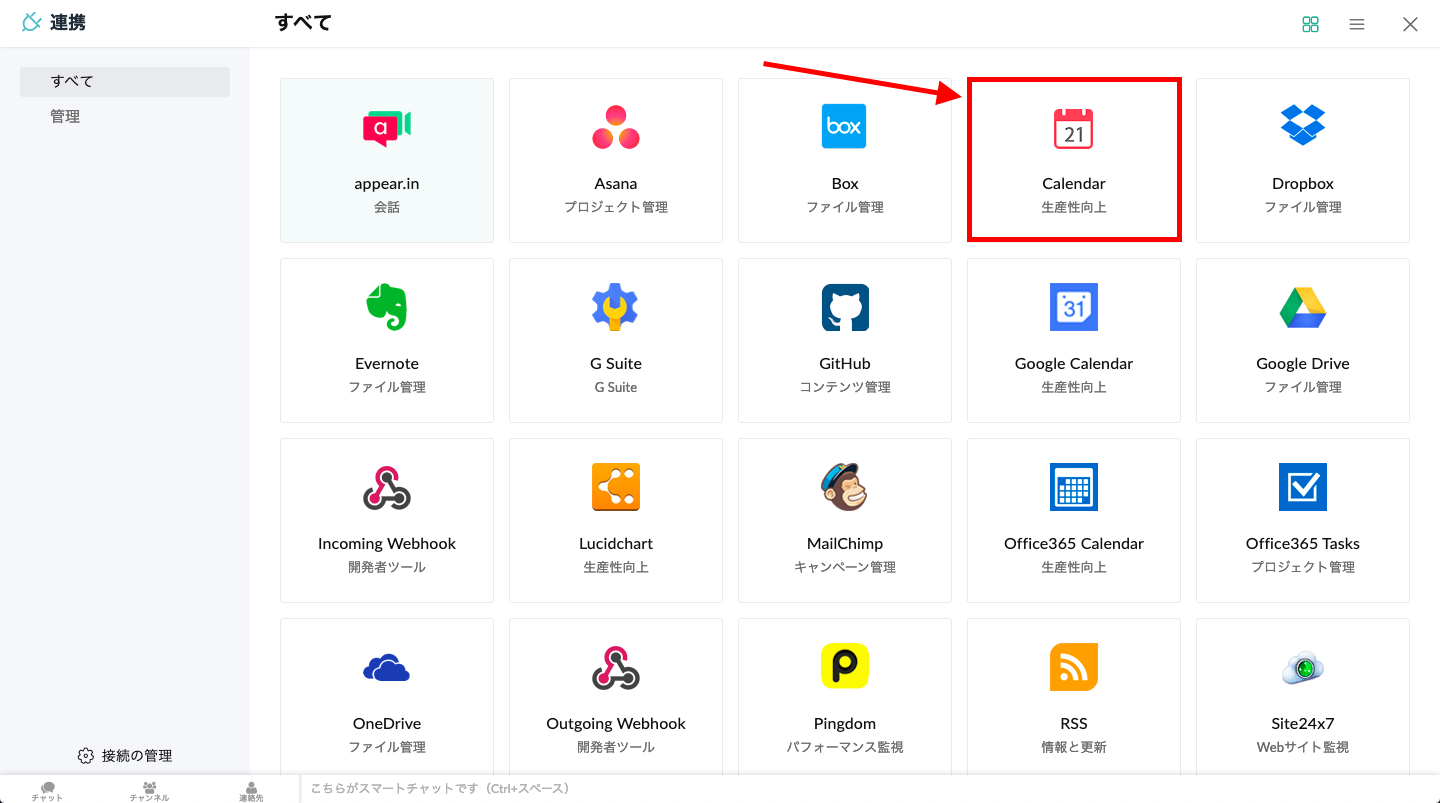Viewport: 1440px width, 803px height.
Task: Click the 会話 label under appear.in
Action: pyautogui.click(x=387, y=207)
